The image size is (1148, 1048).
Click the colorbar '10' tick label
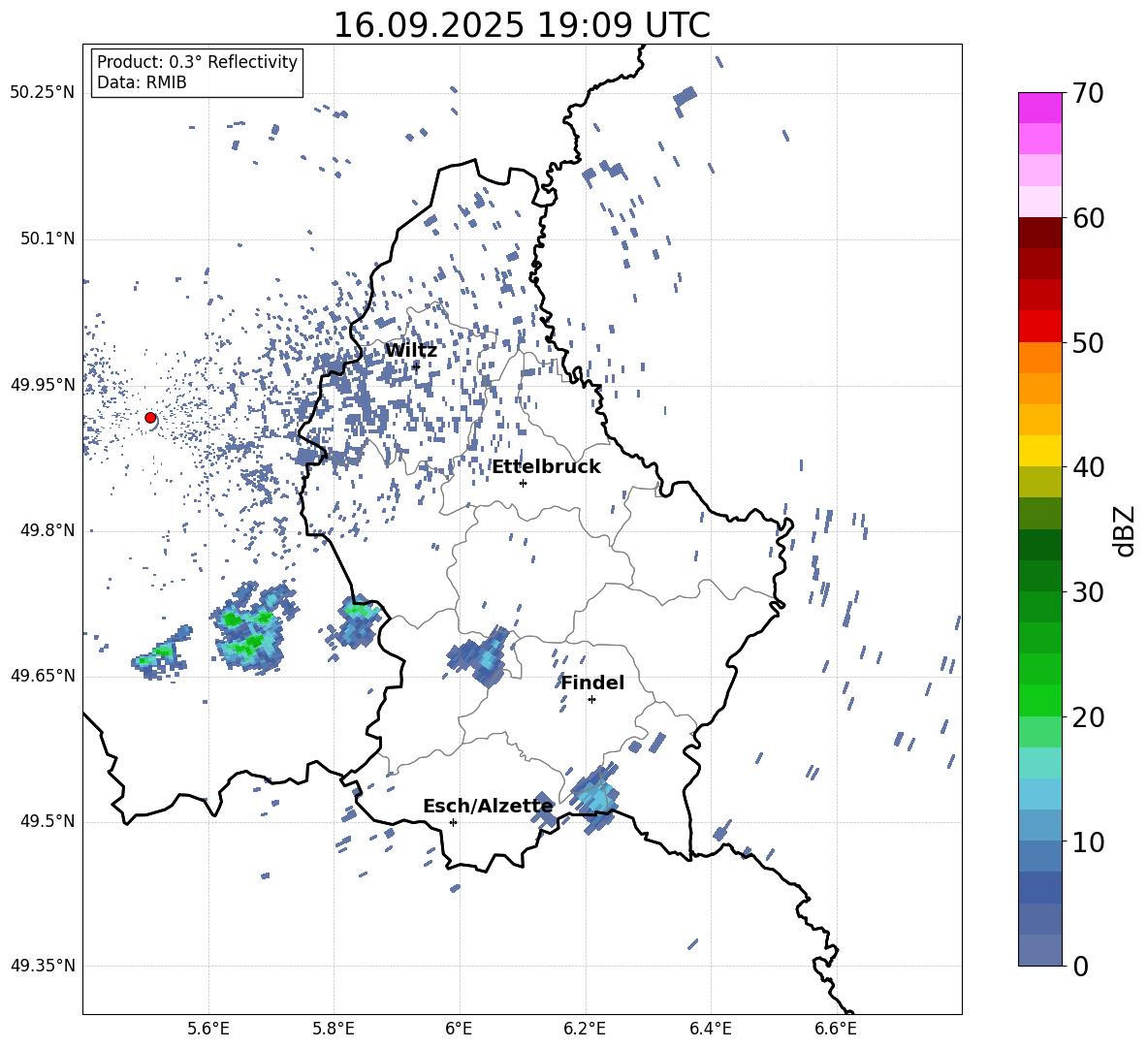click(x=1088, y=842)
